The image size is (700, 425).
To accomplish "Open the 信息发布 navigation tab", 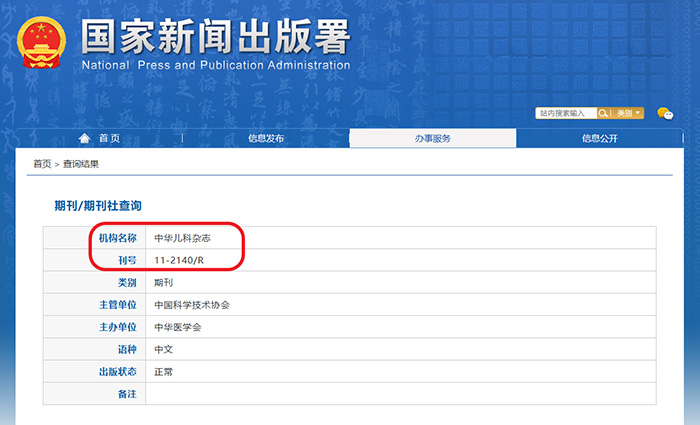I will point(266,139).
